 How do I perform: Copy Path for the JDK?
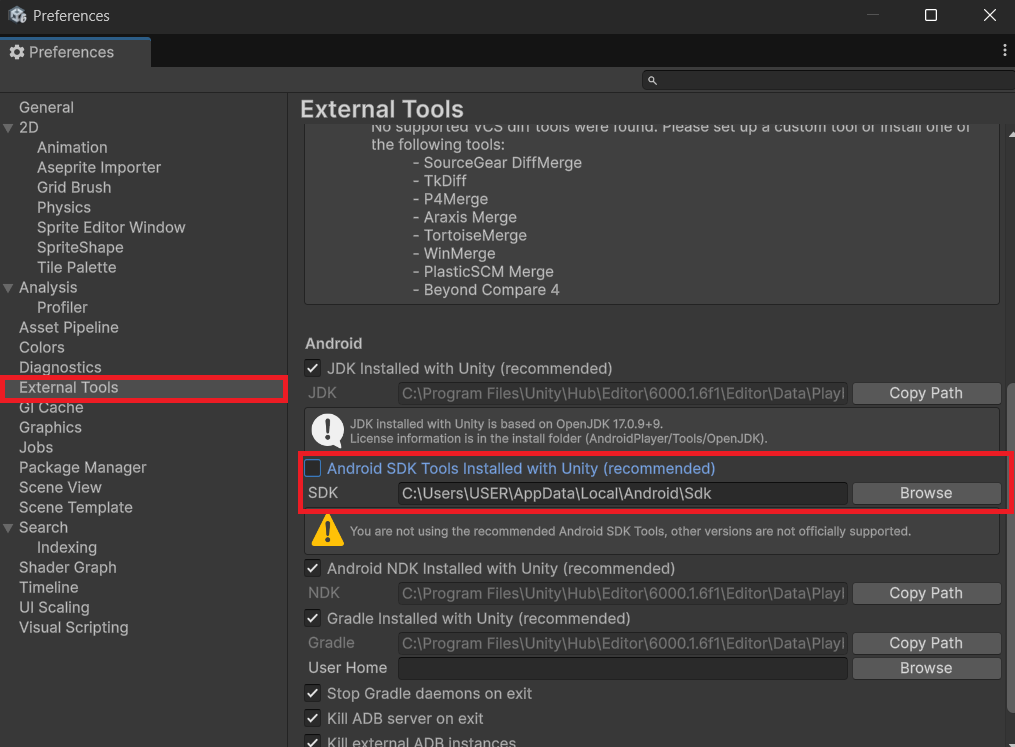926,394
